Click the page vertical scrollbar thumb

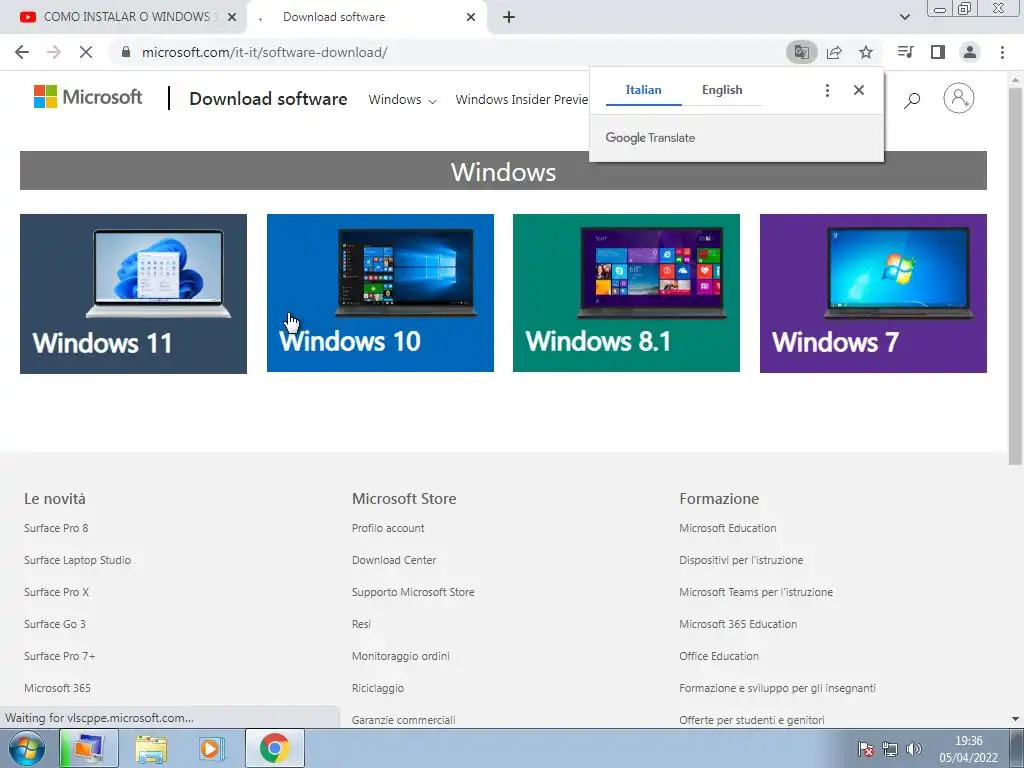(x=1015, y=276)
